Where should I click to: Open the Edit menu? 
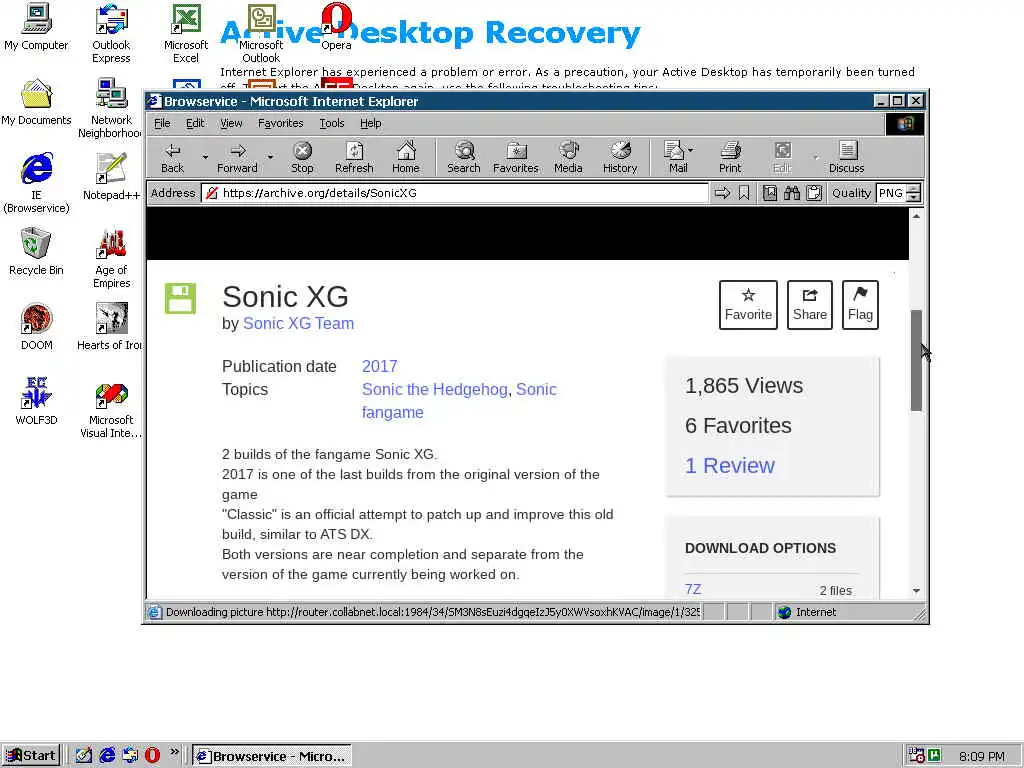coord(195,123)
